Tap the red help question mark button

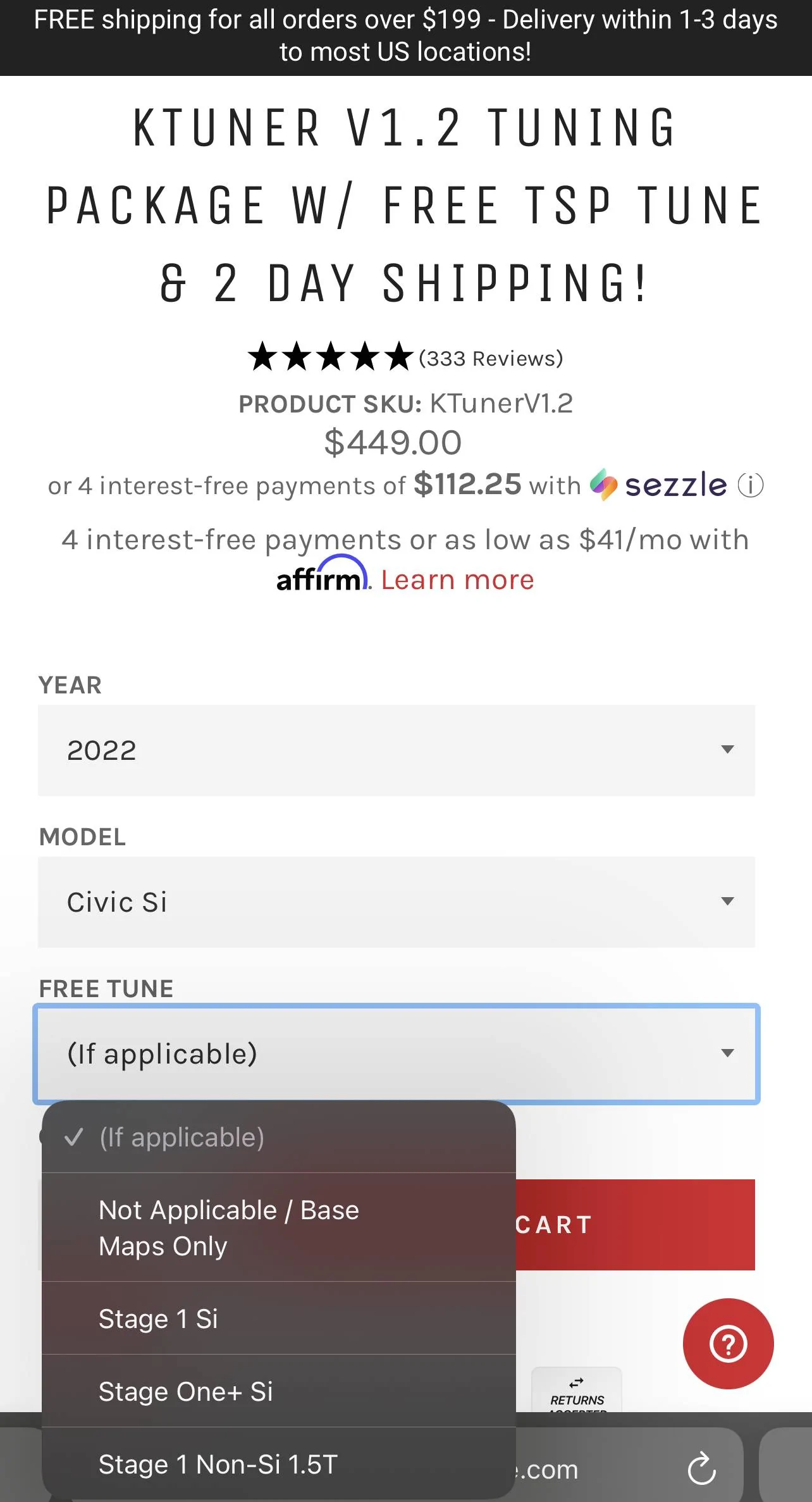tap(728, 1343)
